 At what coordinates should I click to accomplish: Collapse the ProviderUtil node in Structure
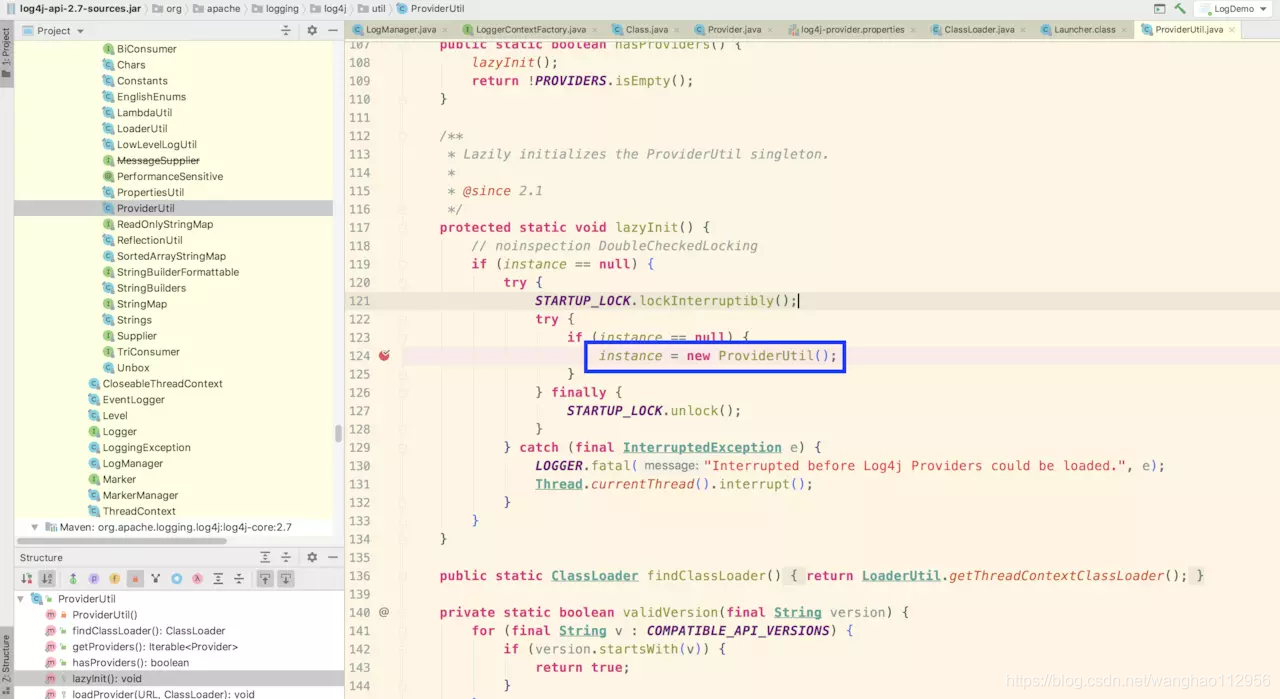click(x=22, y=599)
